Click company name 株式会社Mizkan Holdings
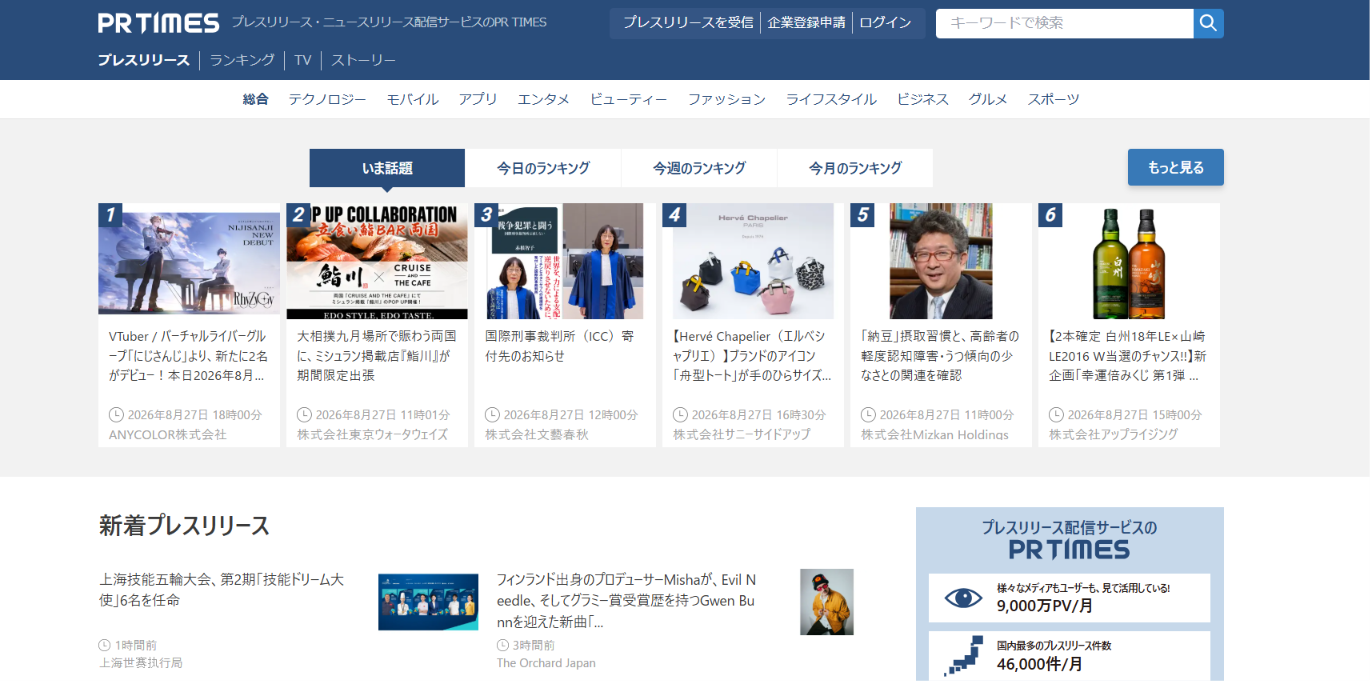This screenshot has width=1370, height=681. click(935, 434)
